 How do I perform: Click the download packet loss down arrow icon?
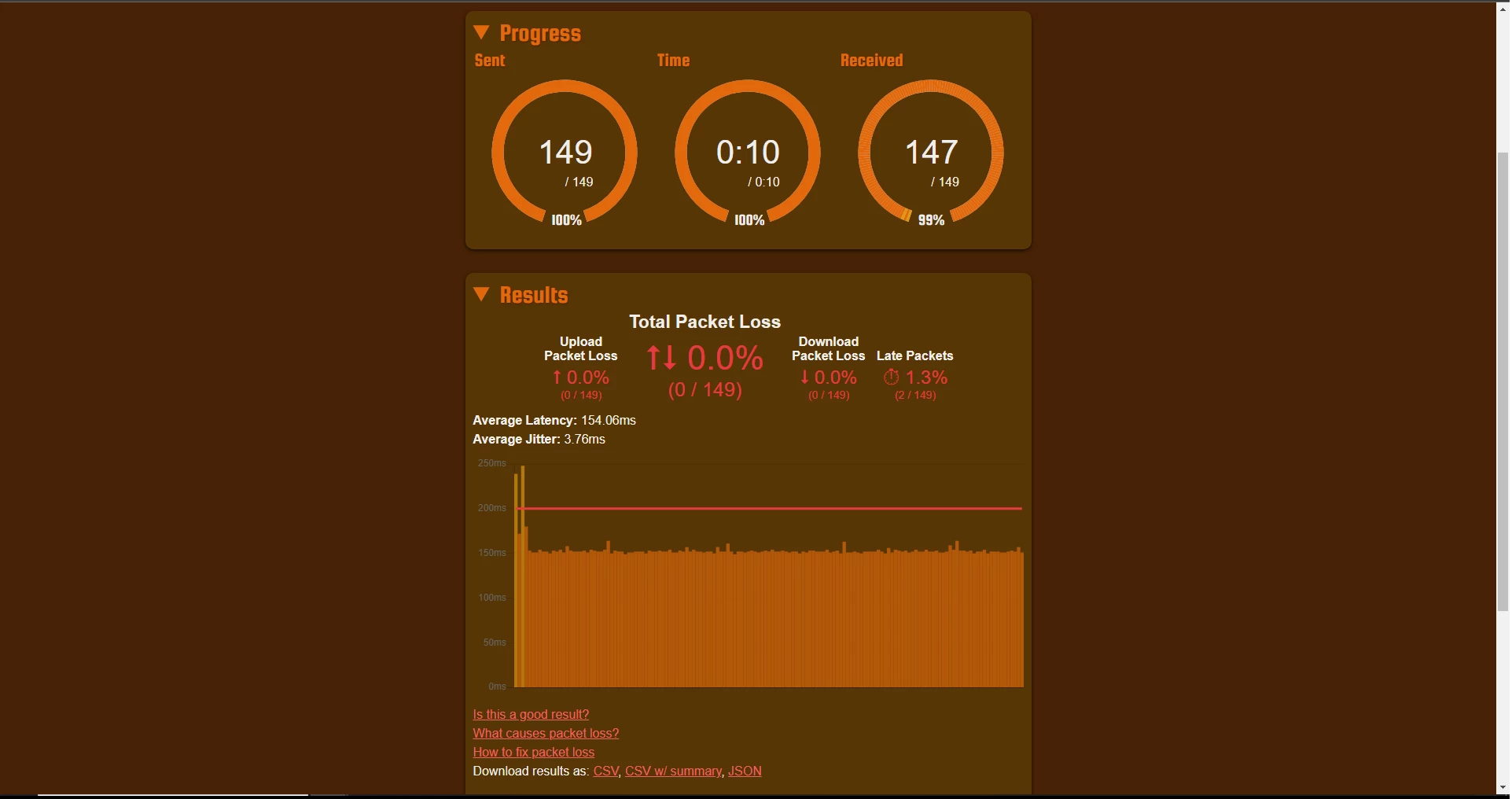point(804,378)
